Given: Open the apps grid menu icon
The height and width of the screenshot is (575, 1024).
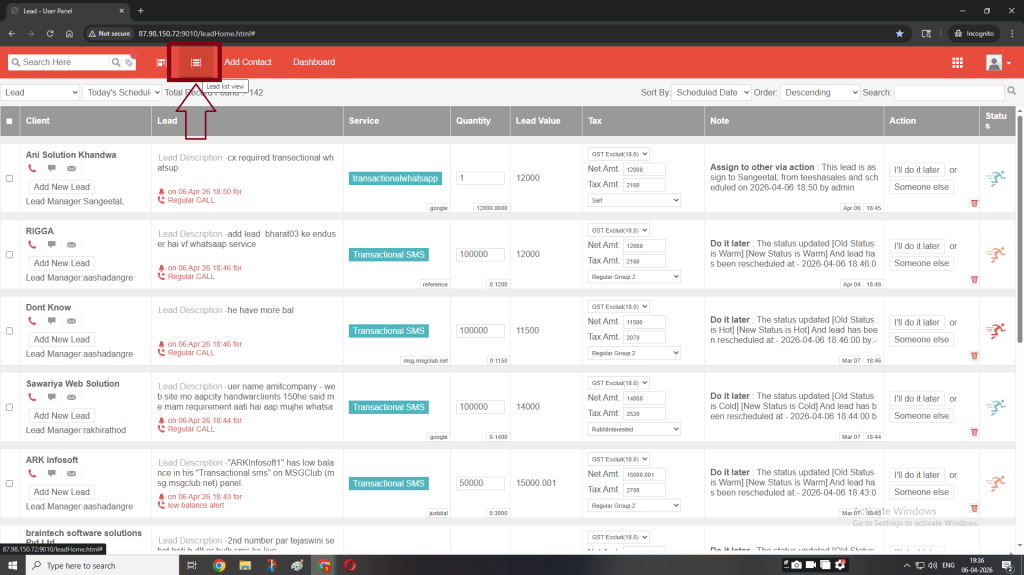Looking at the screenshot, I should (957, 62).
